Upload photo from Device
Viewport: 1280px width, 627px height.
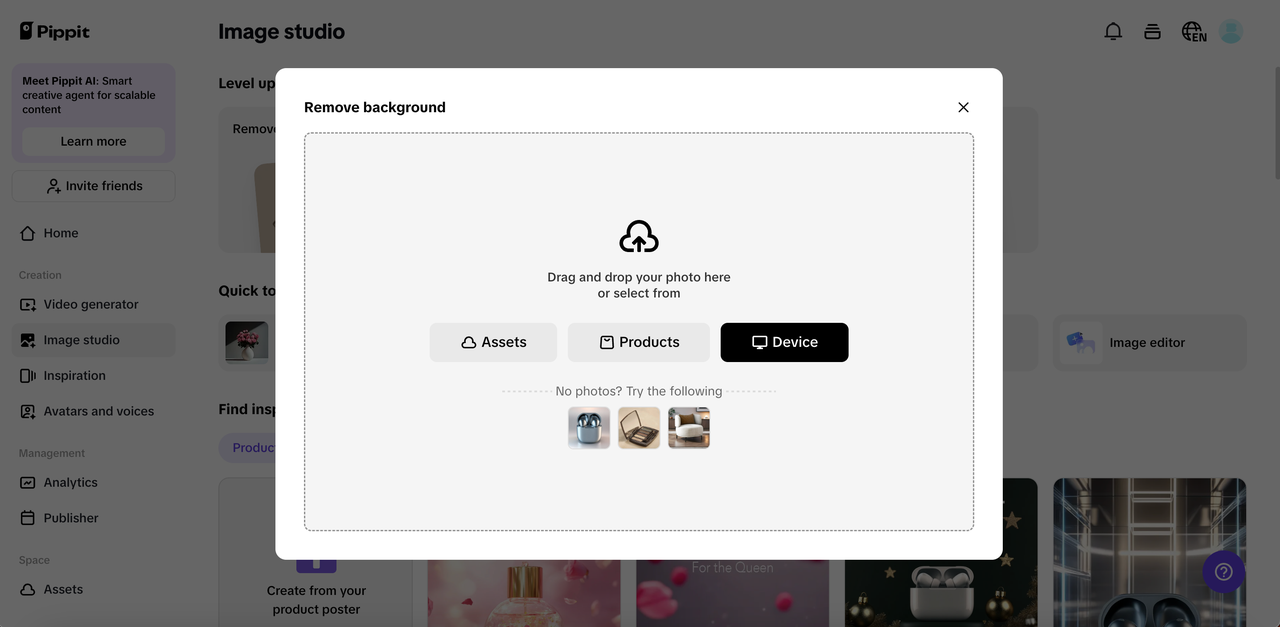784,342
